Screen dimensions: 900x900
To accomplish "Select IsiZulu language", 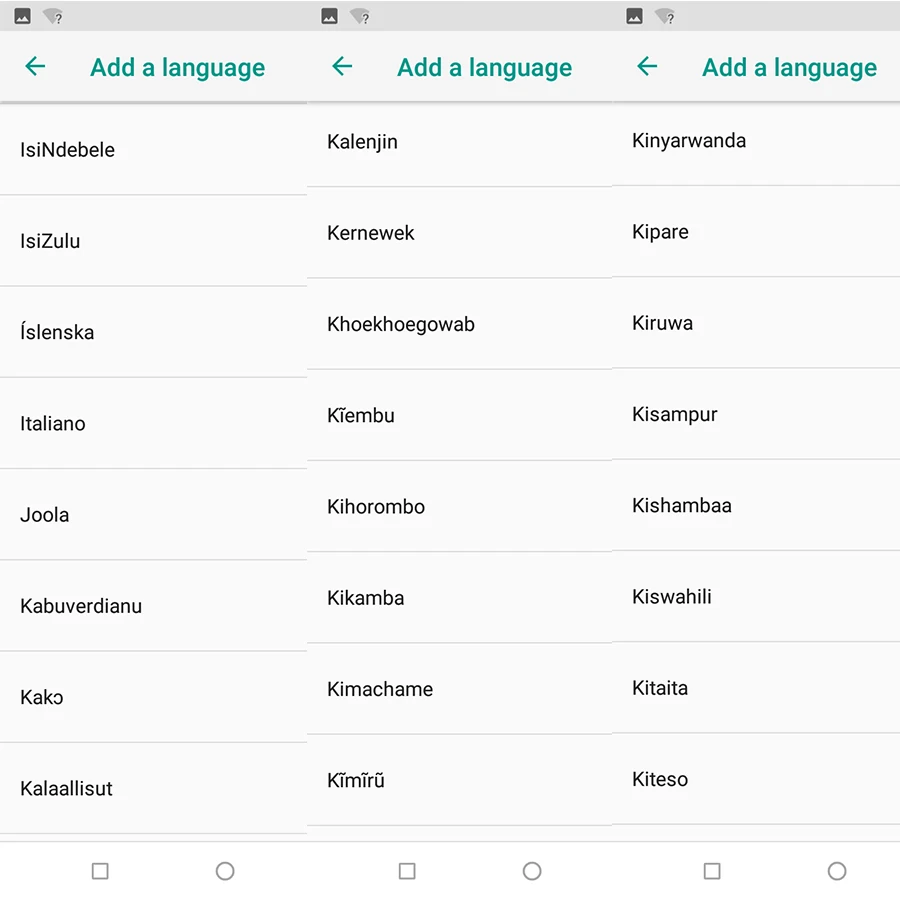I will click(x=153, y=241).
